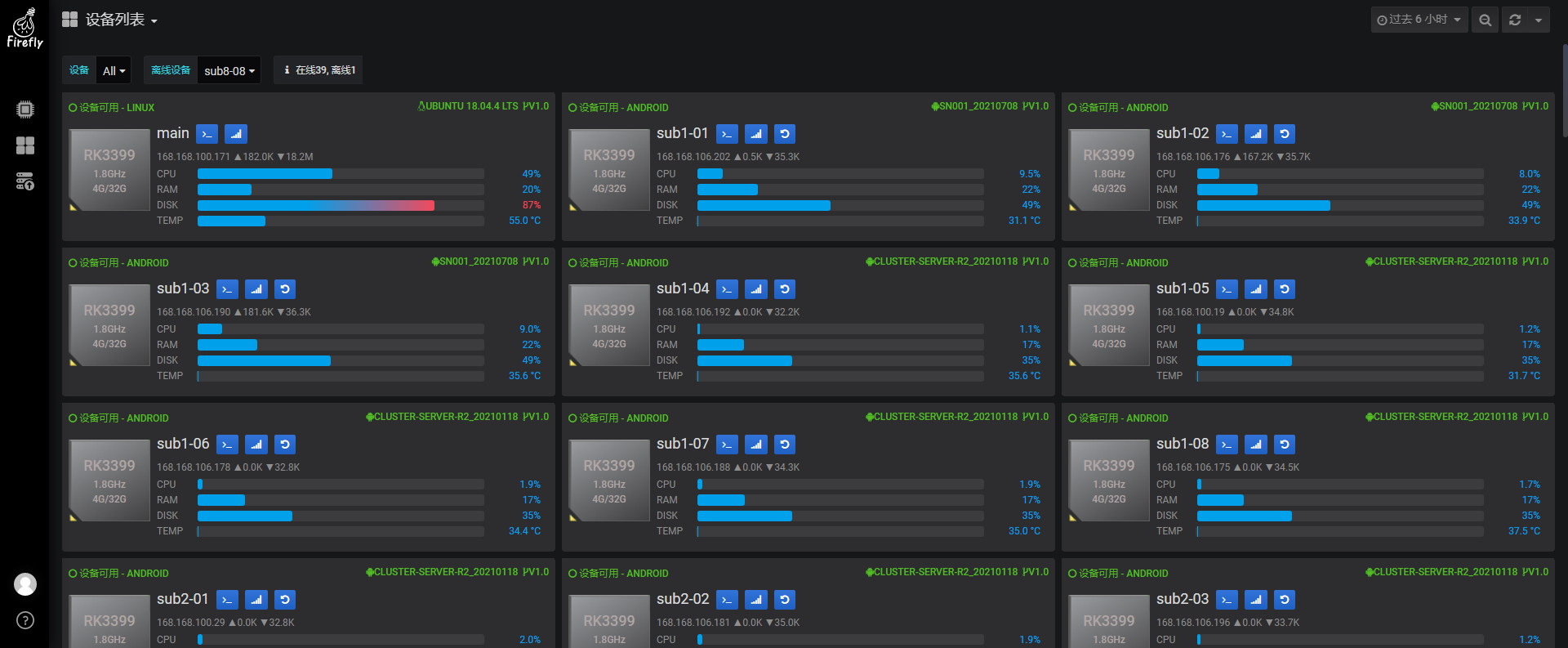Open stats chart for sub1-05

[x=1256, y=289]
